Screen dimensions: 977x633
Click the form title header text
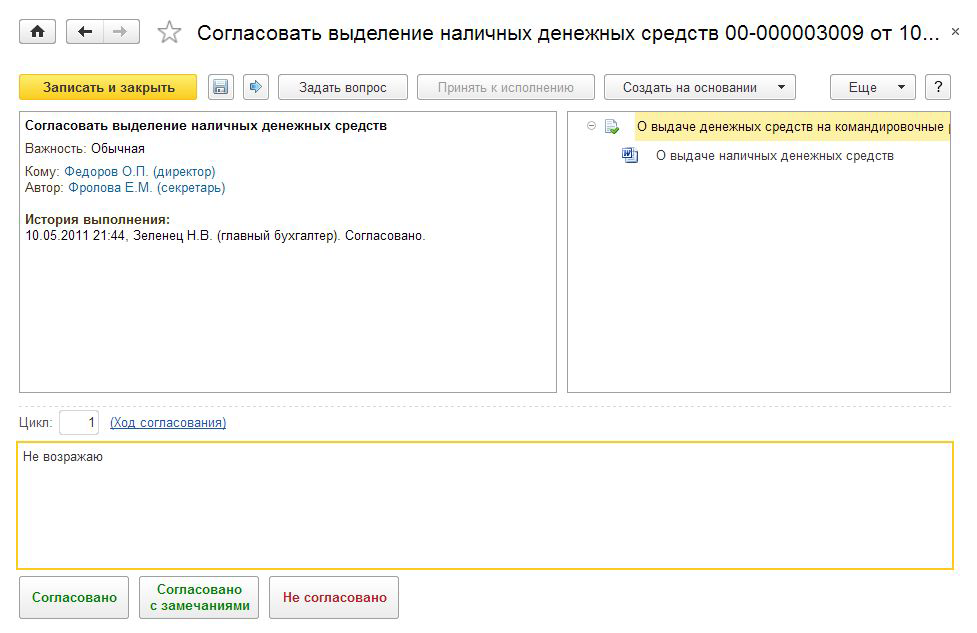(568, 32)
